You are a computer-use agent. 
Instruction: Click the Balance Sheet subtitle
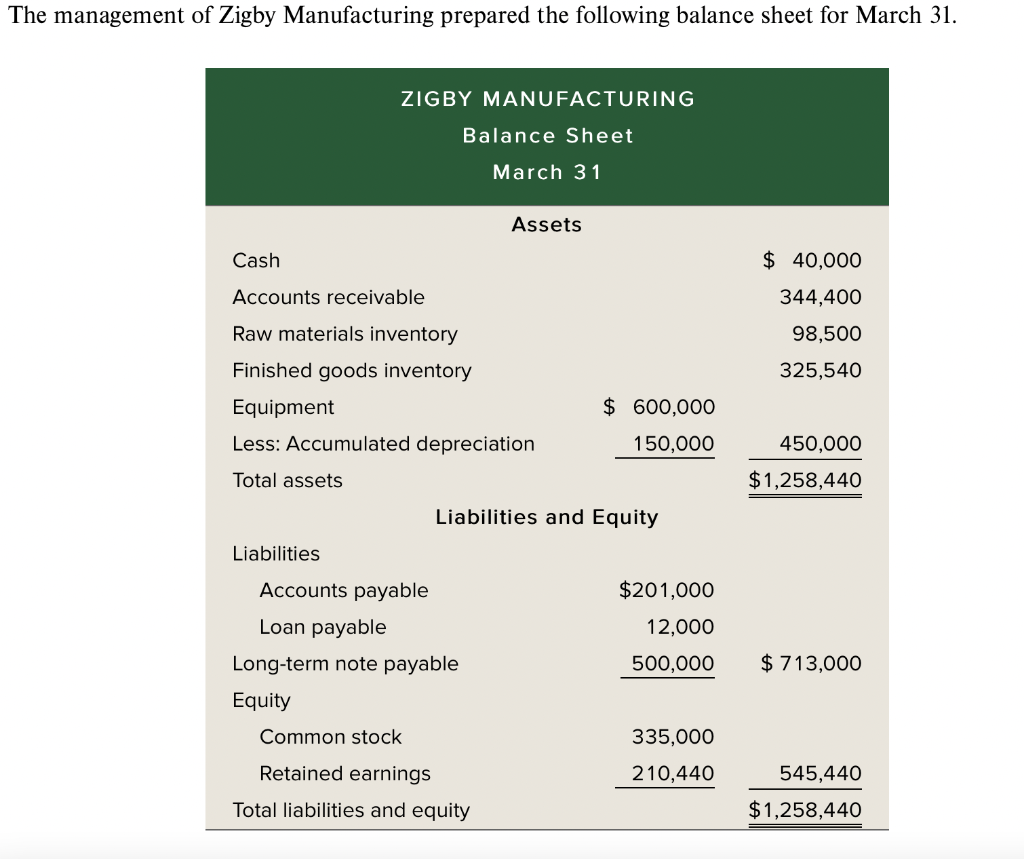547,136
